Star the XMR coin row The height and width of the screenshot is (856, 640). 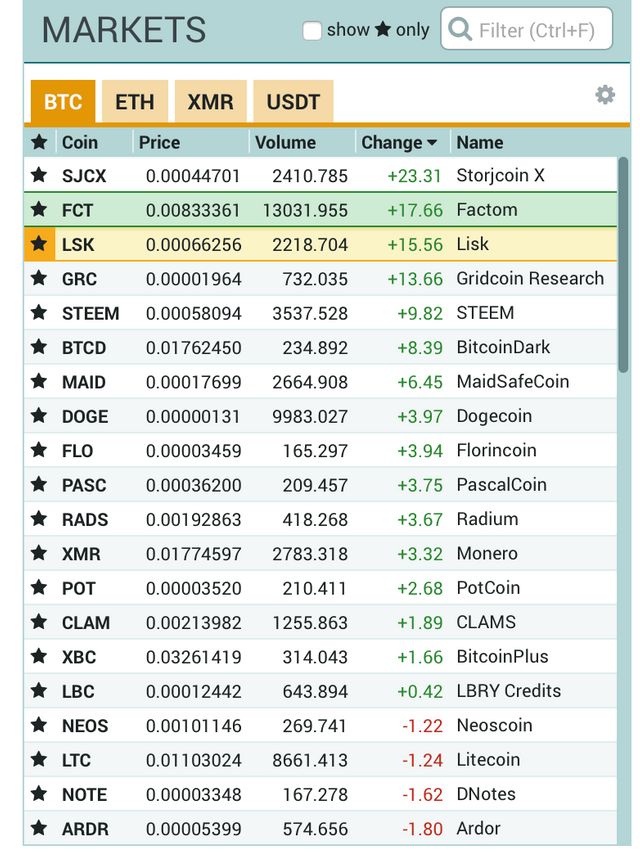(39, 554)
